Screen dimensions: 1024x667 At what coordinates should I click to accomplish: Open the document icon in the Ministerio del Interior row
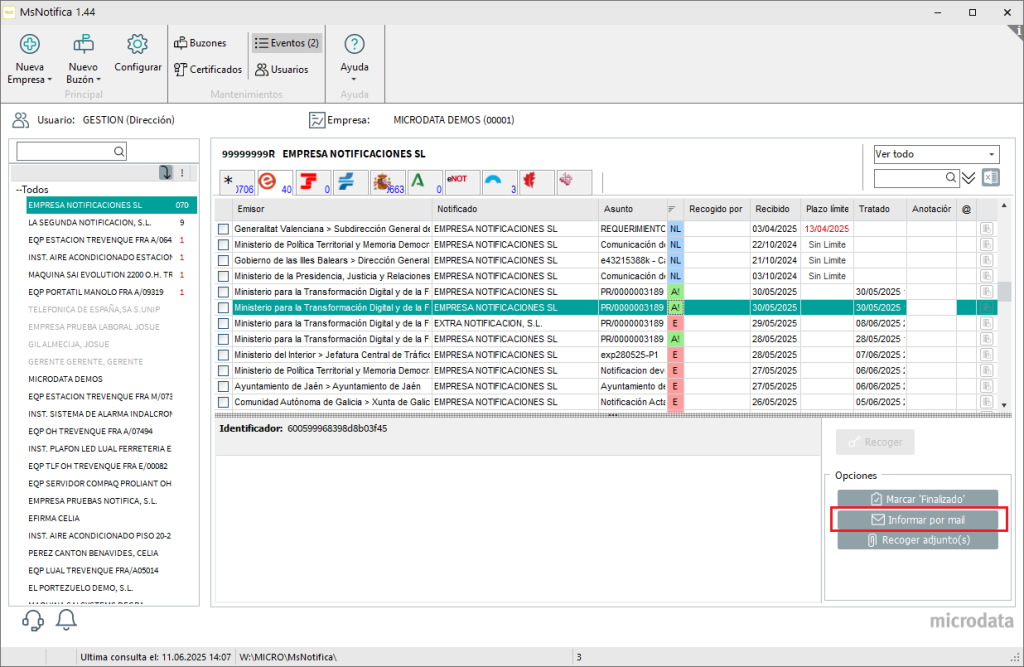986,355
